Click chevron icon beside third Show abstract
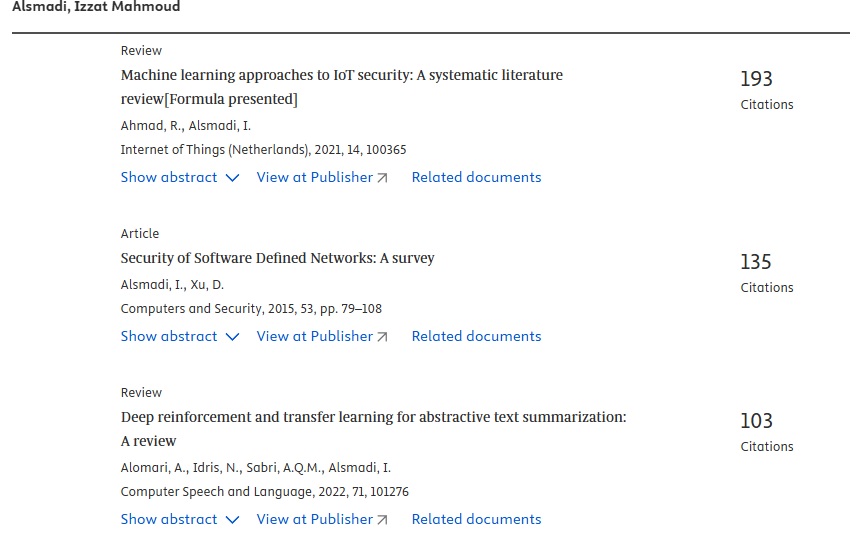858x535 pixels. pyautogui.click(x=233, y=520)
